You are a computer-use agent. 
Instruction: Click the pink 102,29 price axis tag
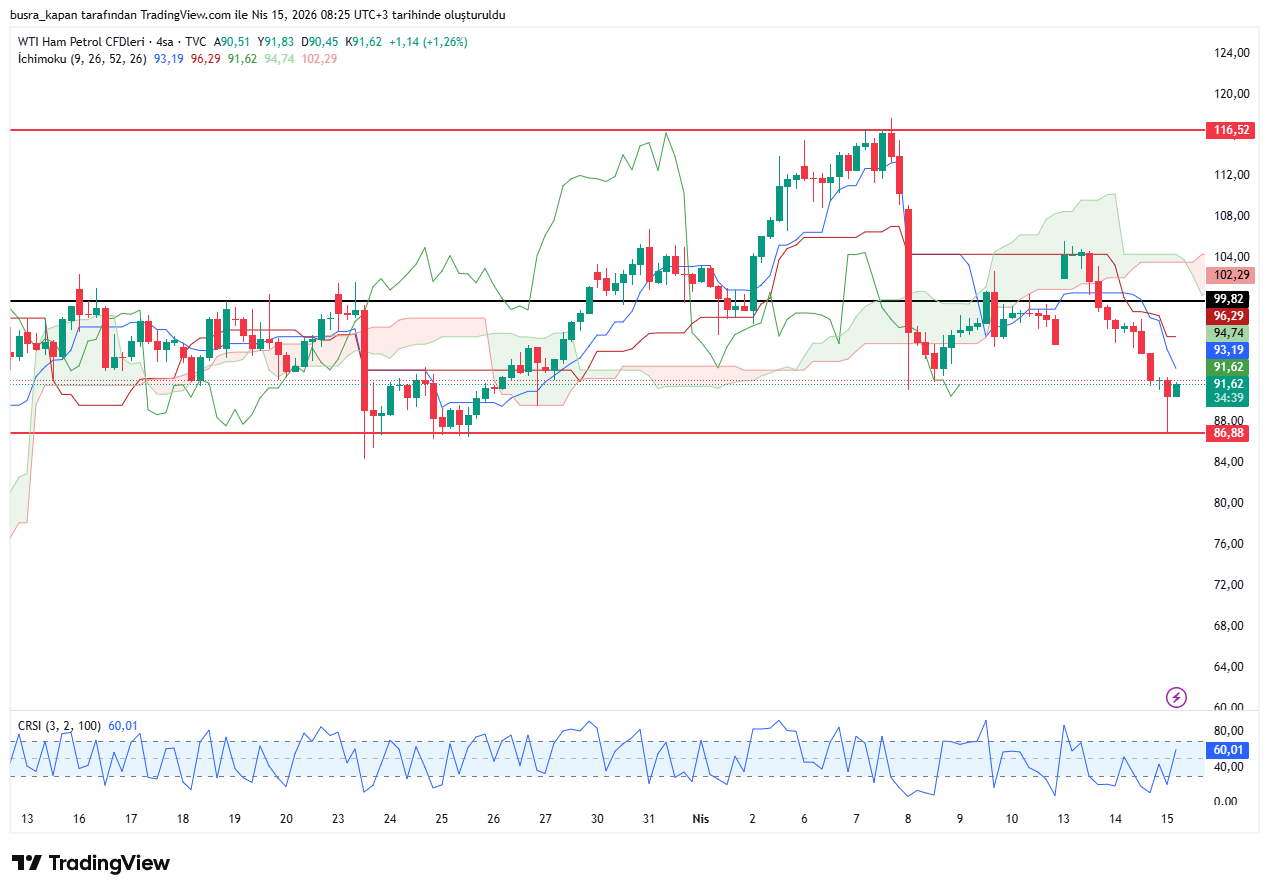click(1231, 275)
